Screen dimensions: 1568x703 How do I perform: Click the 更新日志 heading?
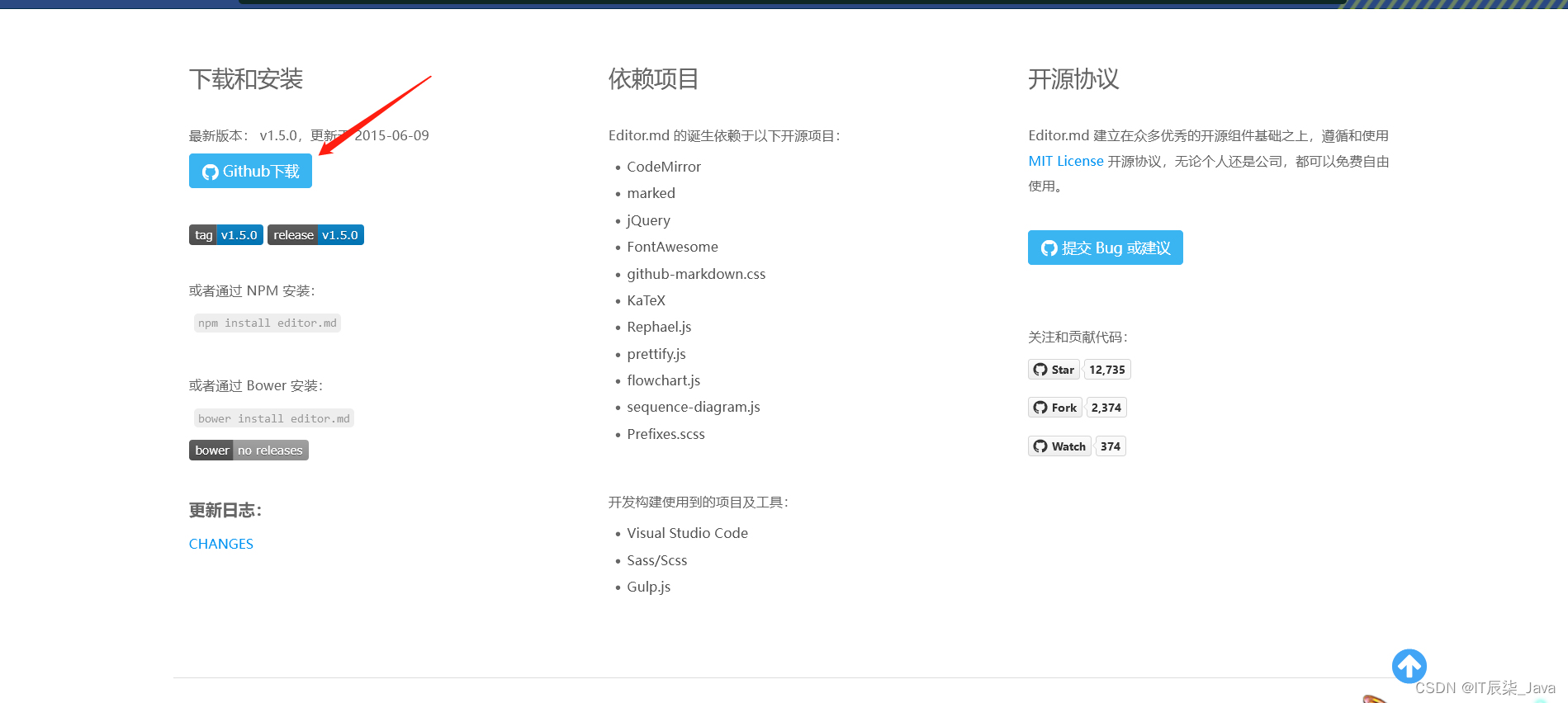pyautogui.click(x=225, y=511)
